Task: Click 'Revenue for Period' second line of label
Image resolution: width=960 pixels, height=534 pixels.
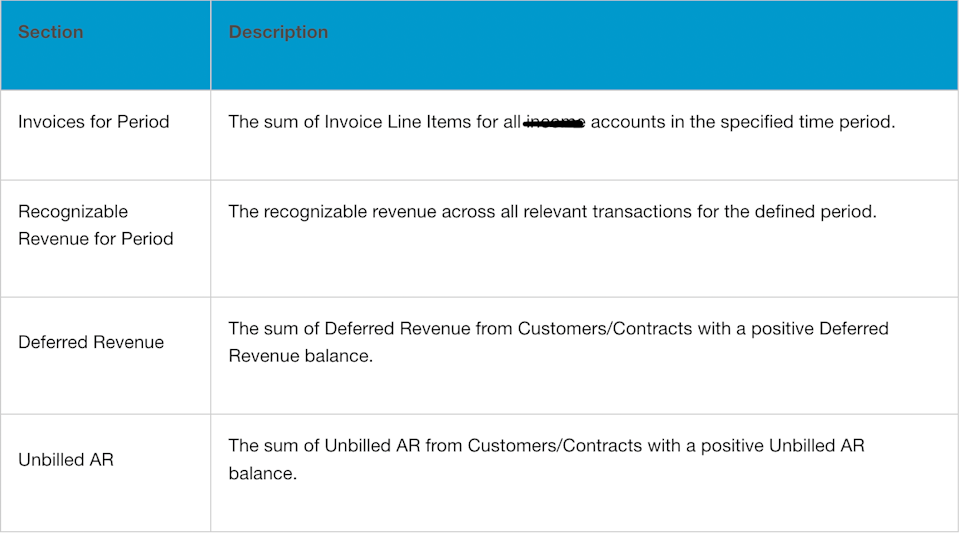Action: (x=96, y=239)
